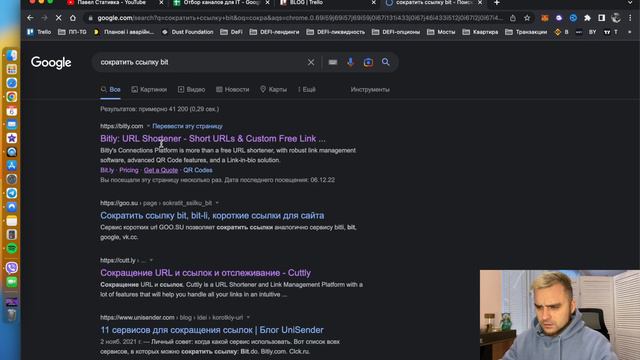The height and width of the screenshot is (360, 640).
Task: Open Инструменты search tools
Action: click(x=370, y=89)
